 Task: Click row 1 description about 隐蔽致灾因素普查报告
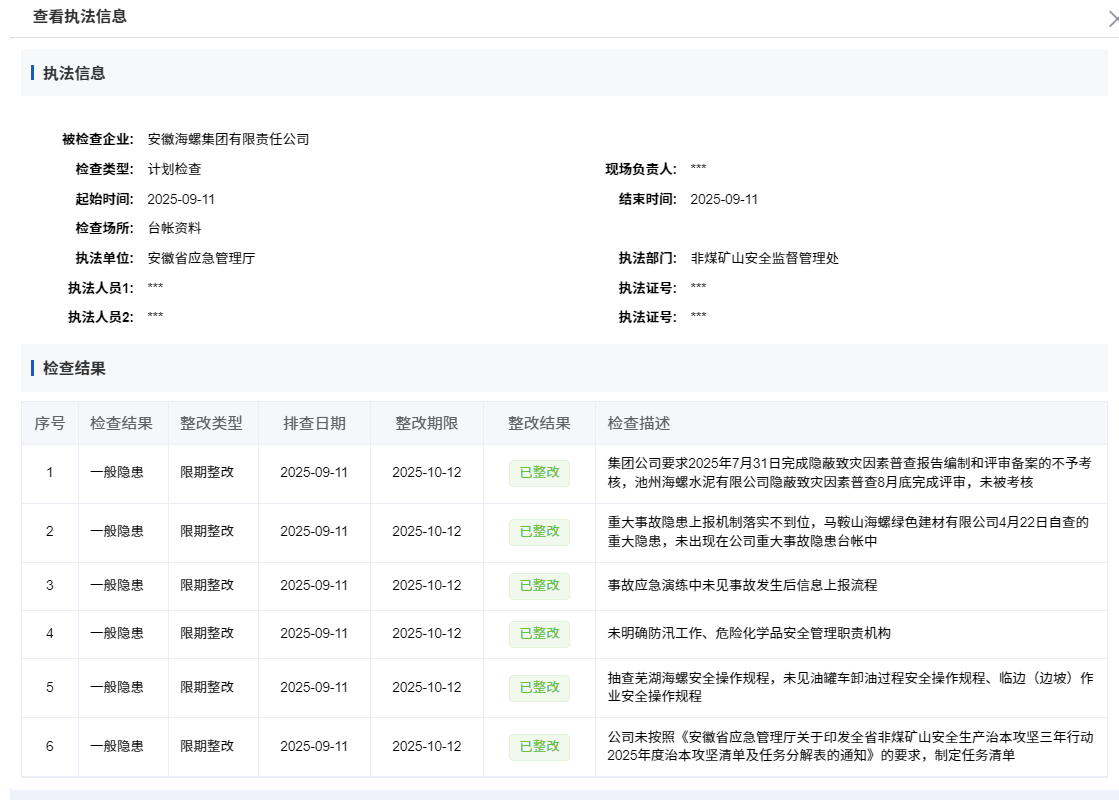point(849,473)
